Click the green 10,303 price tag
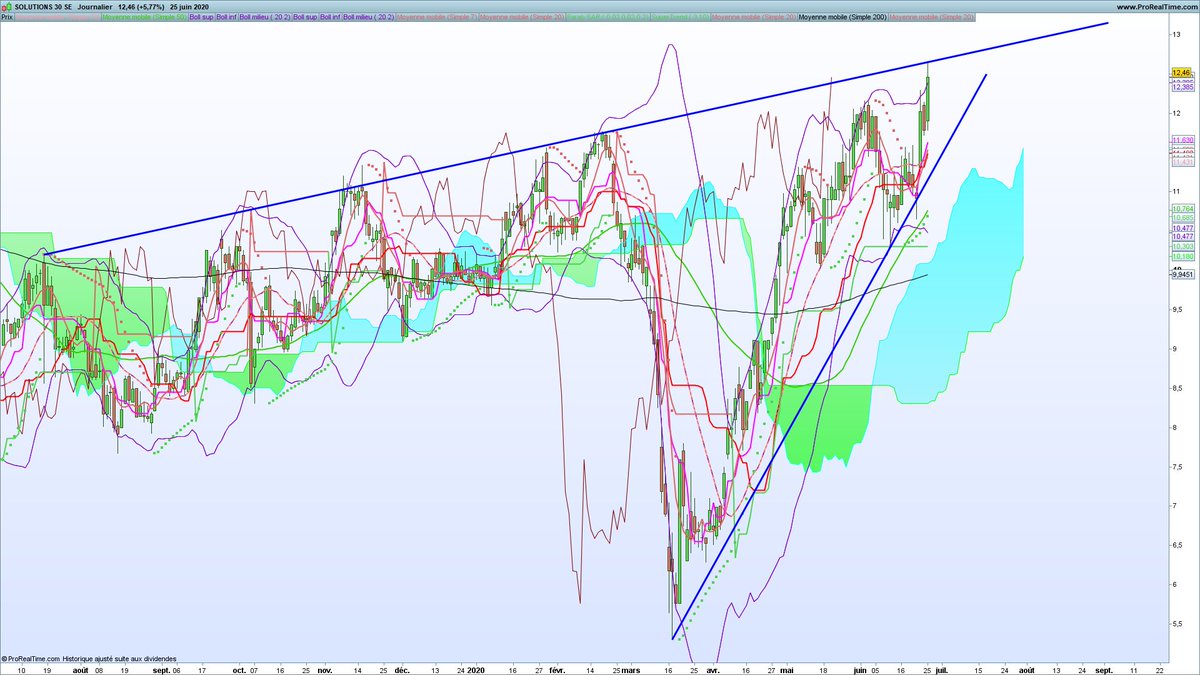This screenshot has height=675, width=1200. tap(1182, 246)
